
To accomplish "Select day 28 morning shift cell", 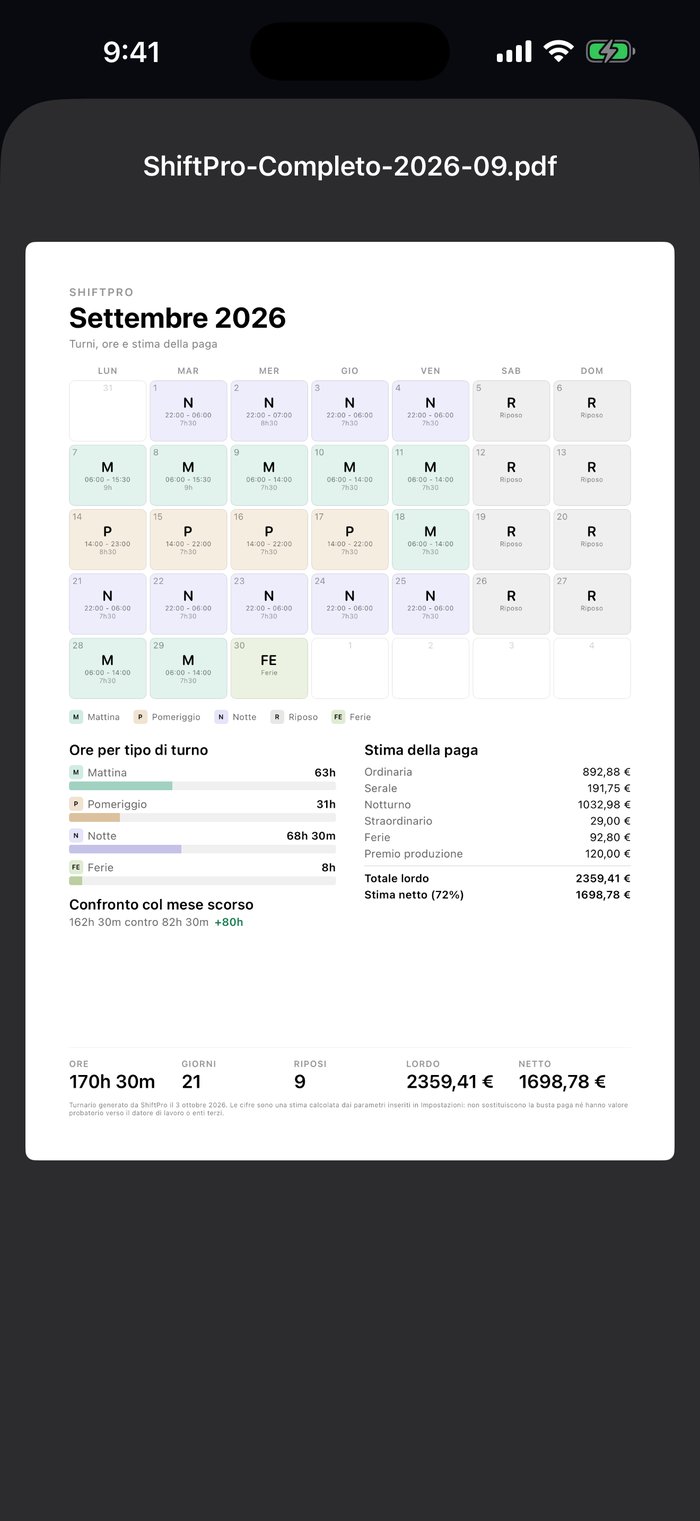I will pos(108,668).
